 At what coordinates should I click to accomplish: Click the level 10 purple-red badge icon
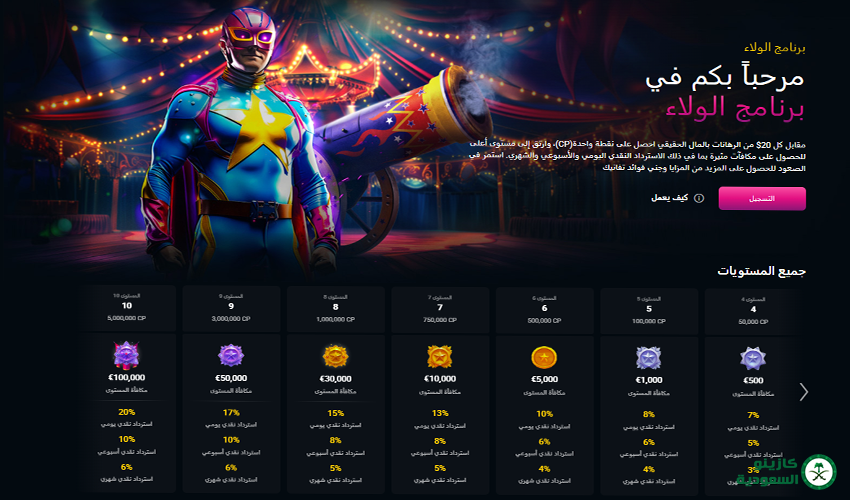126,356
